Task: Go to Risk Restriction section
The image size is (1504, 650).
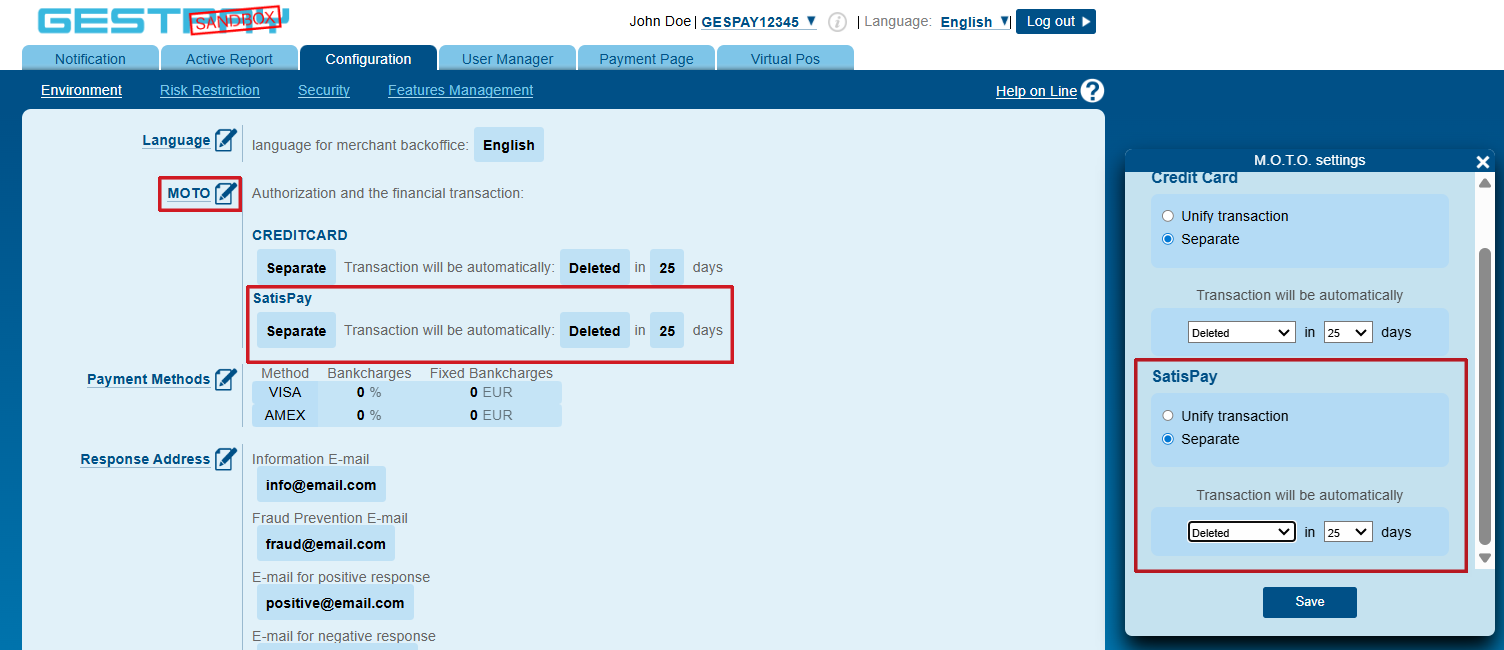Action: tap(210, 90)
